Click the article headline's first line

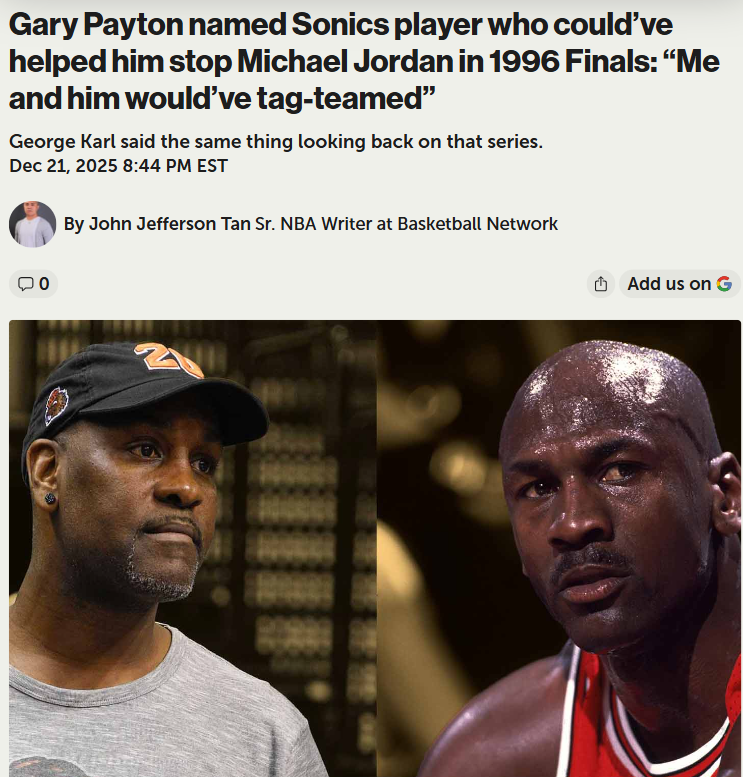click(x=341, y=25)
